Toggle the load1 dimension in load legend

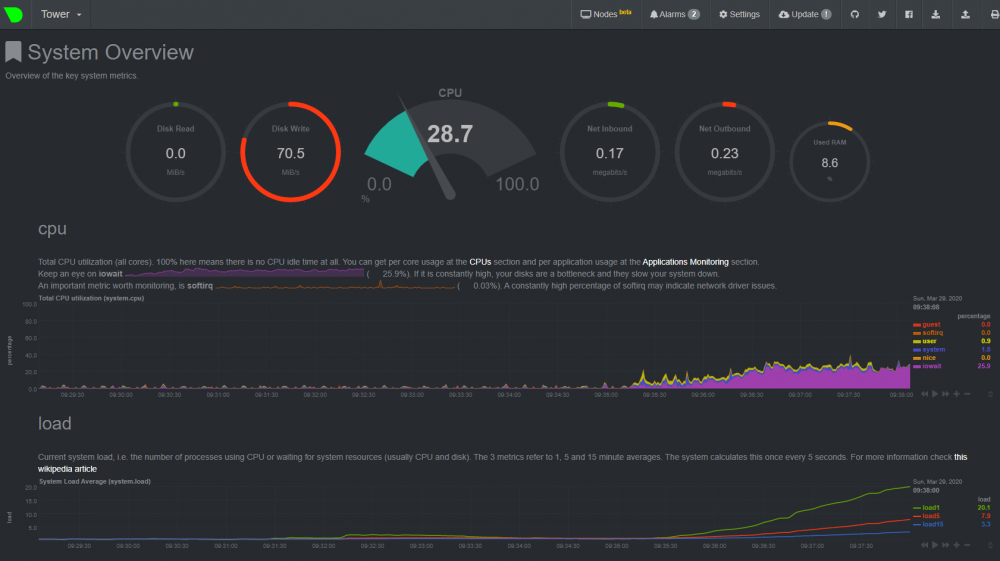(x=930, y=507)
